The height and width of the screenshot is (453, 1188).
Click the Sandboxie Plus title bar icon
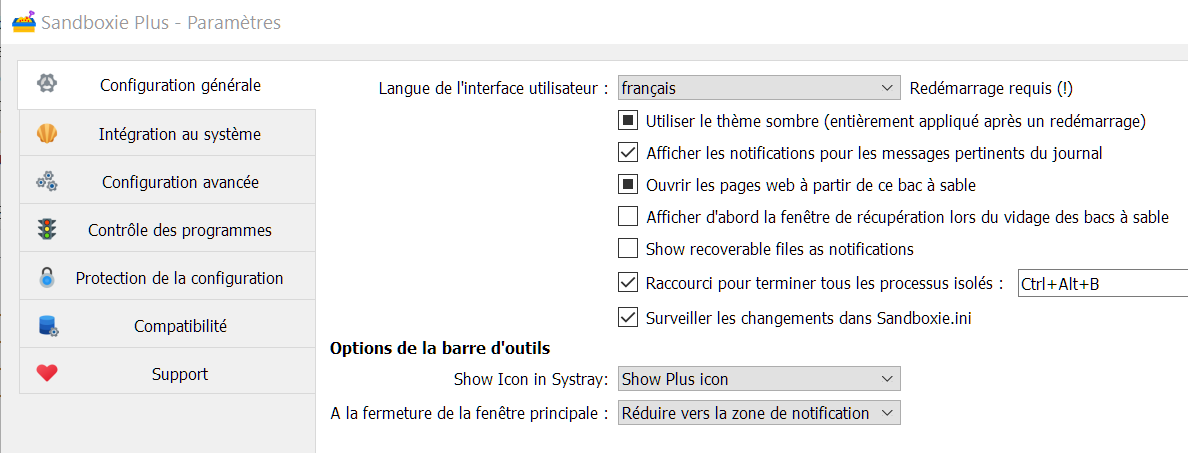click(x=23, y=21)
